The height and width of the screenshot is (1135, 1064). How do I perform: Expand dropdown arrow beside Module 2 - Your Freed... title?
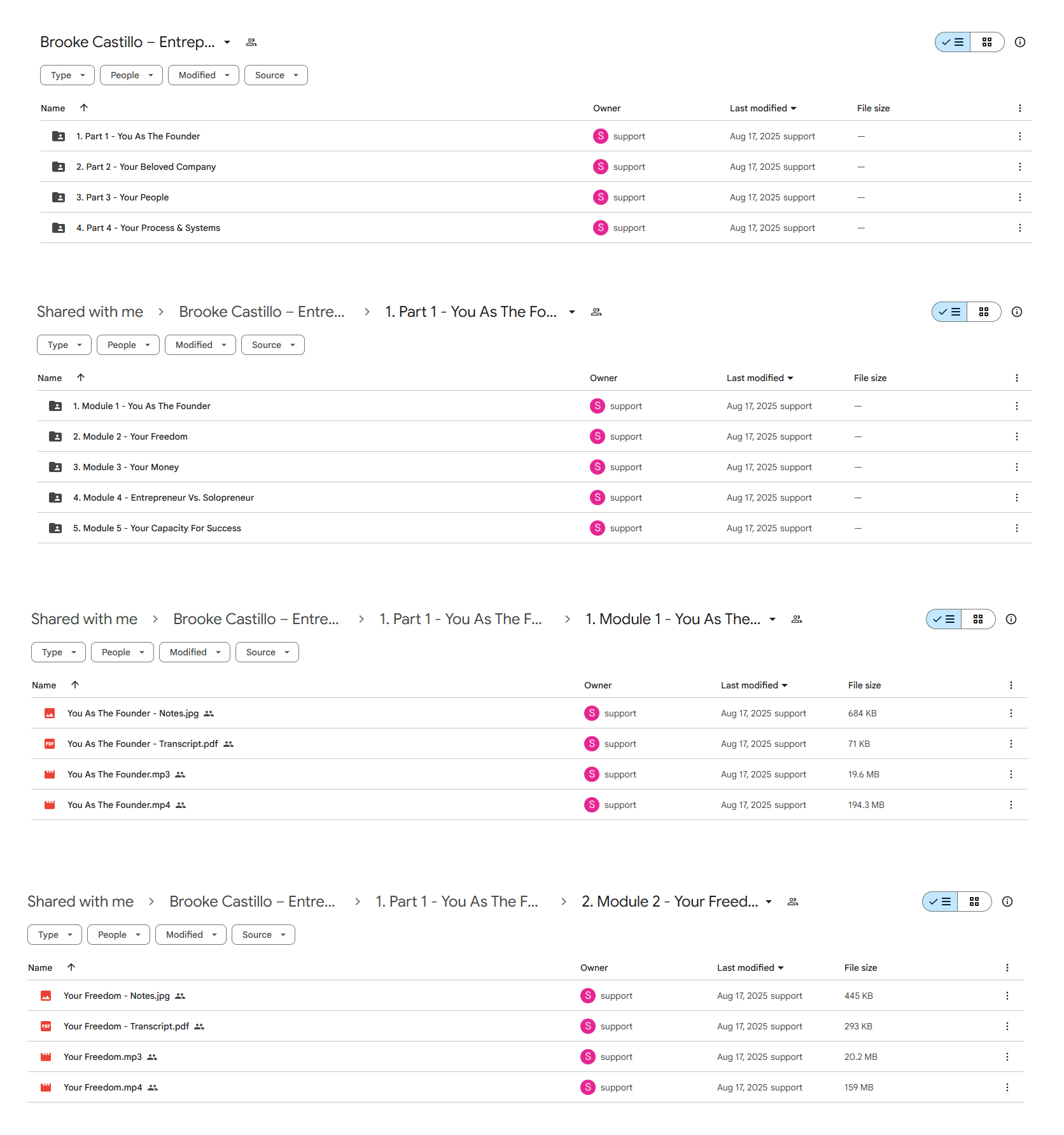769,902
